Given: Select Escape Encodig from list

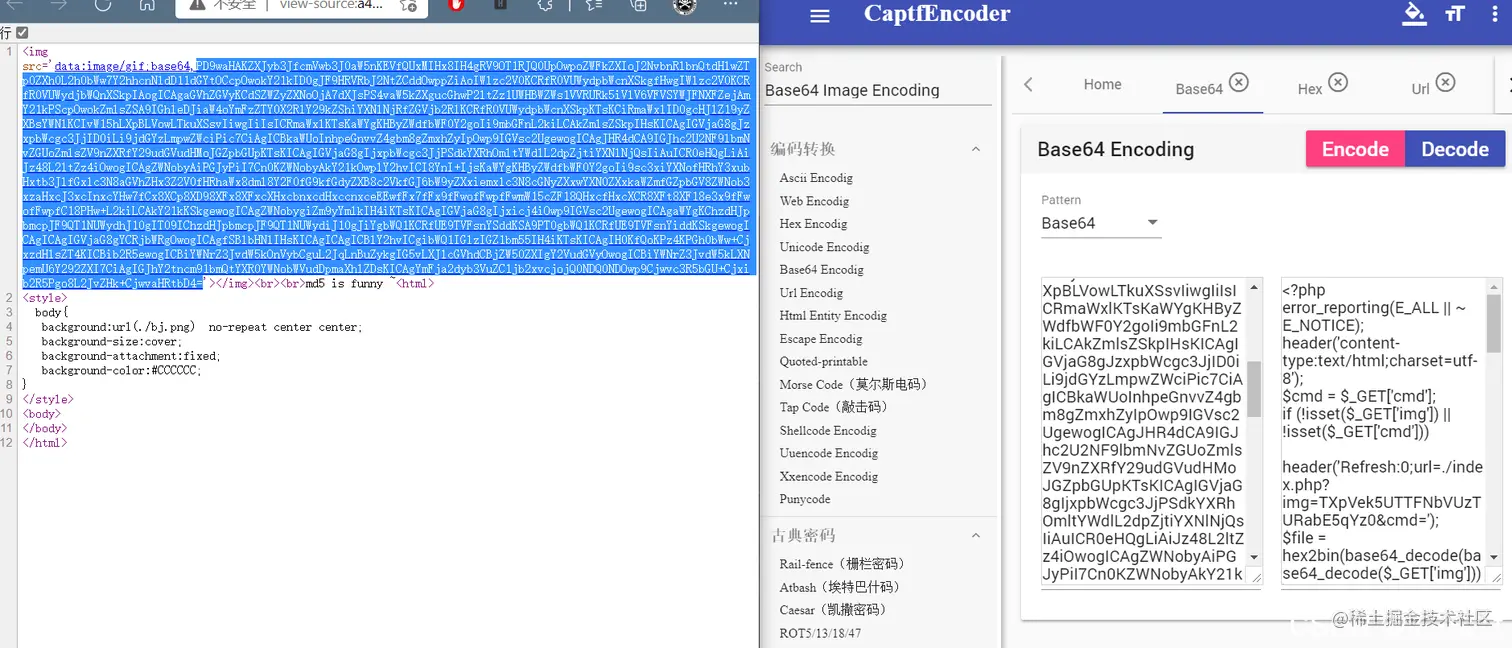Looking at the screenshot, I should 820,339.
